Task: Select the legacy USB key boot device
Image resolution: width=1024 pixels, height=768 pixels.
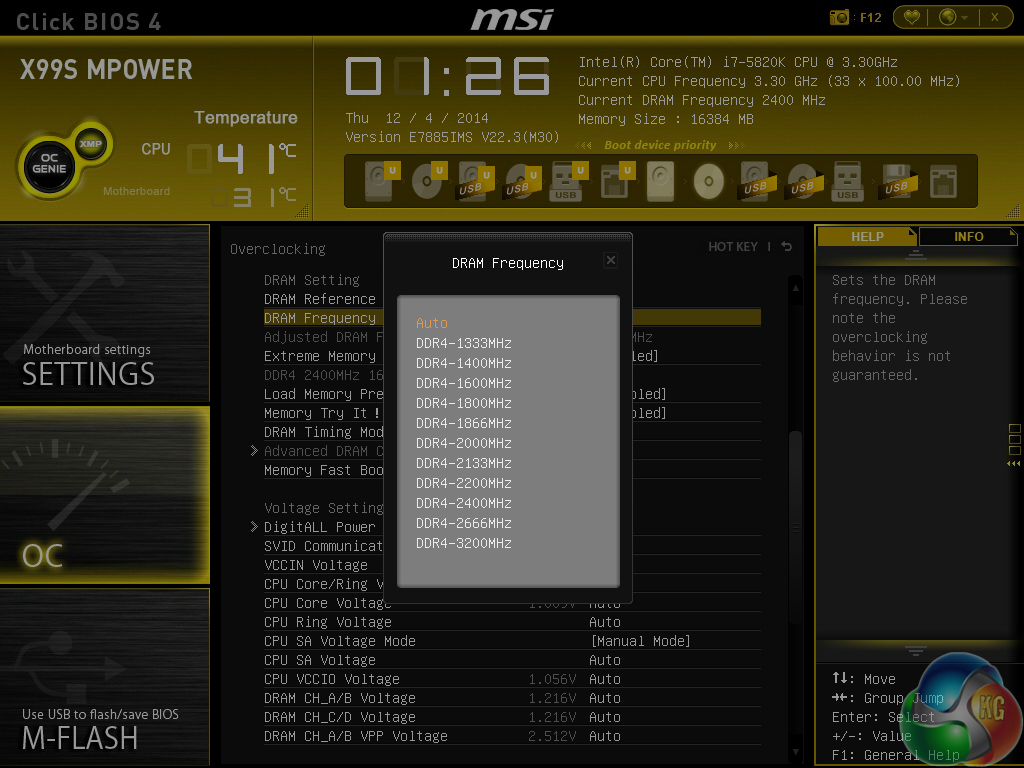Action: [848, 180]
